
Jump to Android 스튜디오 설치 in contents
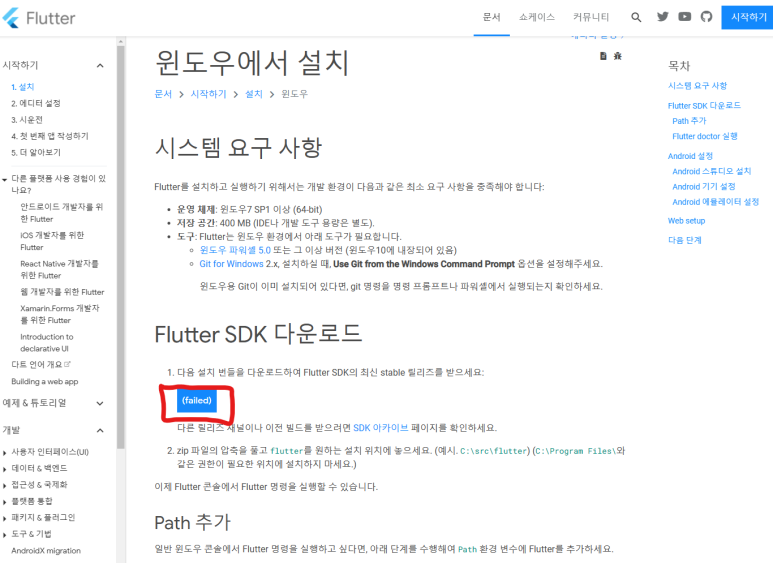pyautogui.click(x=711, y=171)
